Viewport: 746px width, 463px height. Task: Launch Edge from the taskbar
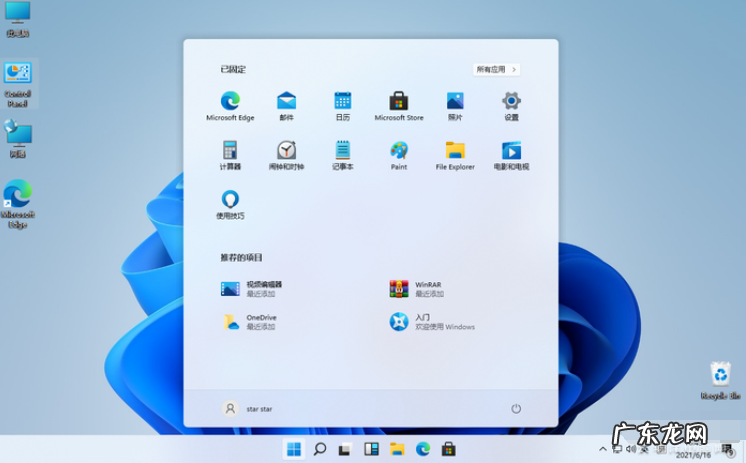click(422, 449)
